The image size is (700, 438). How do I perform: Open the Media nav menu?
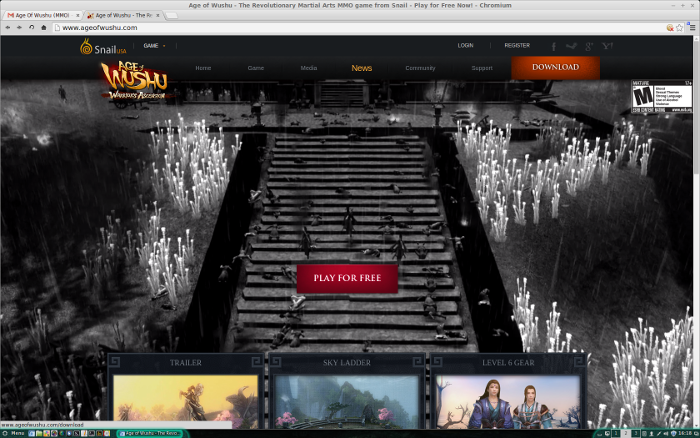pos(308,68)
